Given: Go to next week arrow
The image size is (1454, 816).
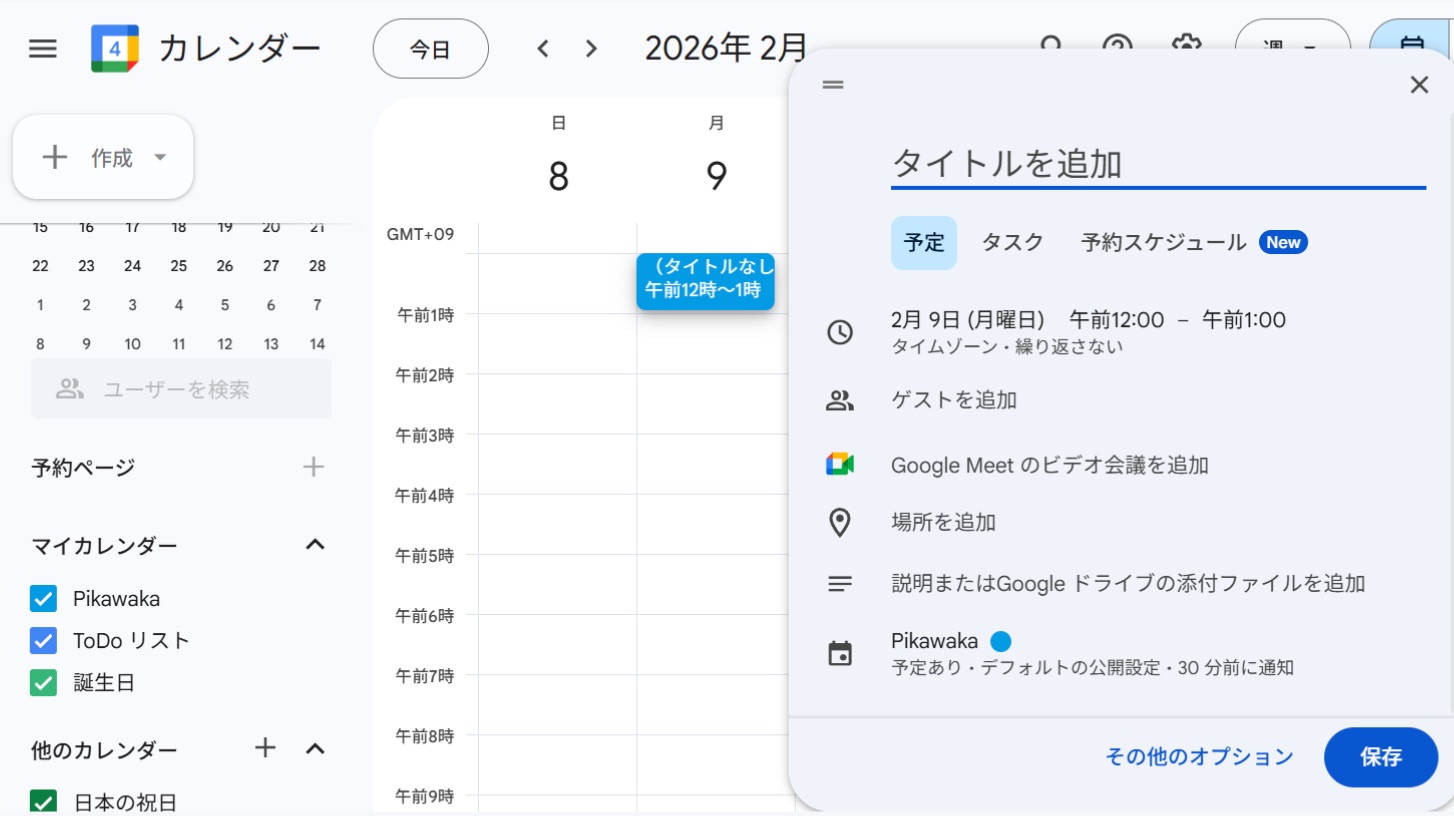Looking at the screenshot, I should 591,48.
